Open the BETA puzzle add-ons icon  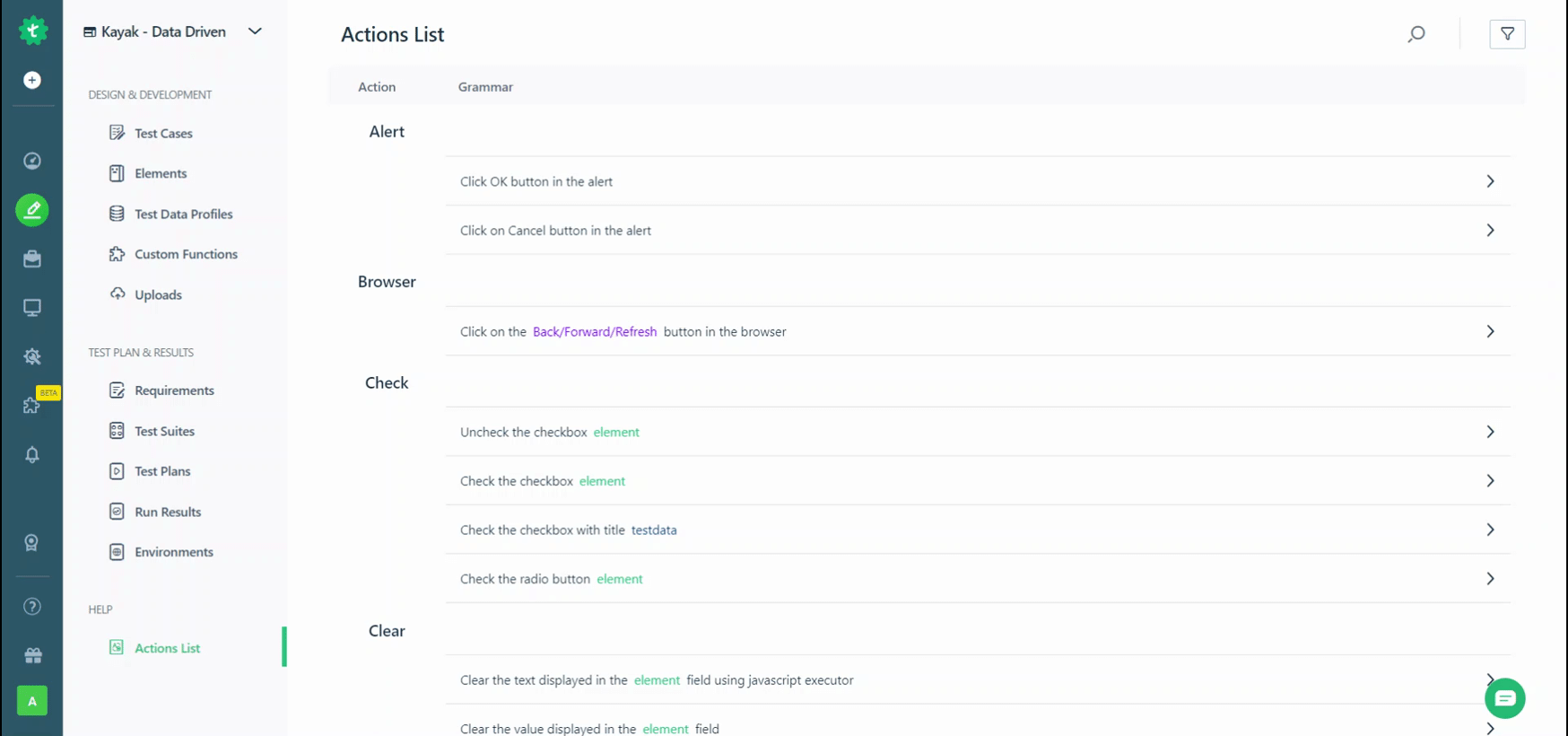[x=32, y=406]
